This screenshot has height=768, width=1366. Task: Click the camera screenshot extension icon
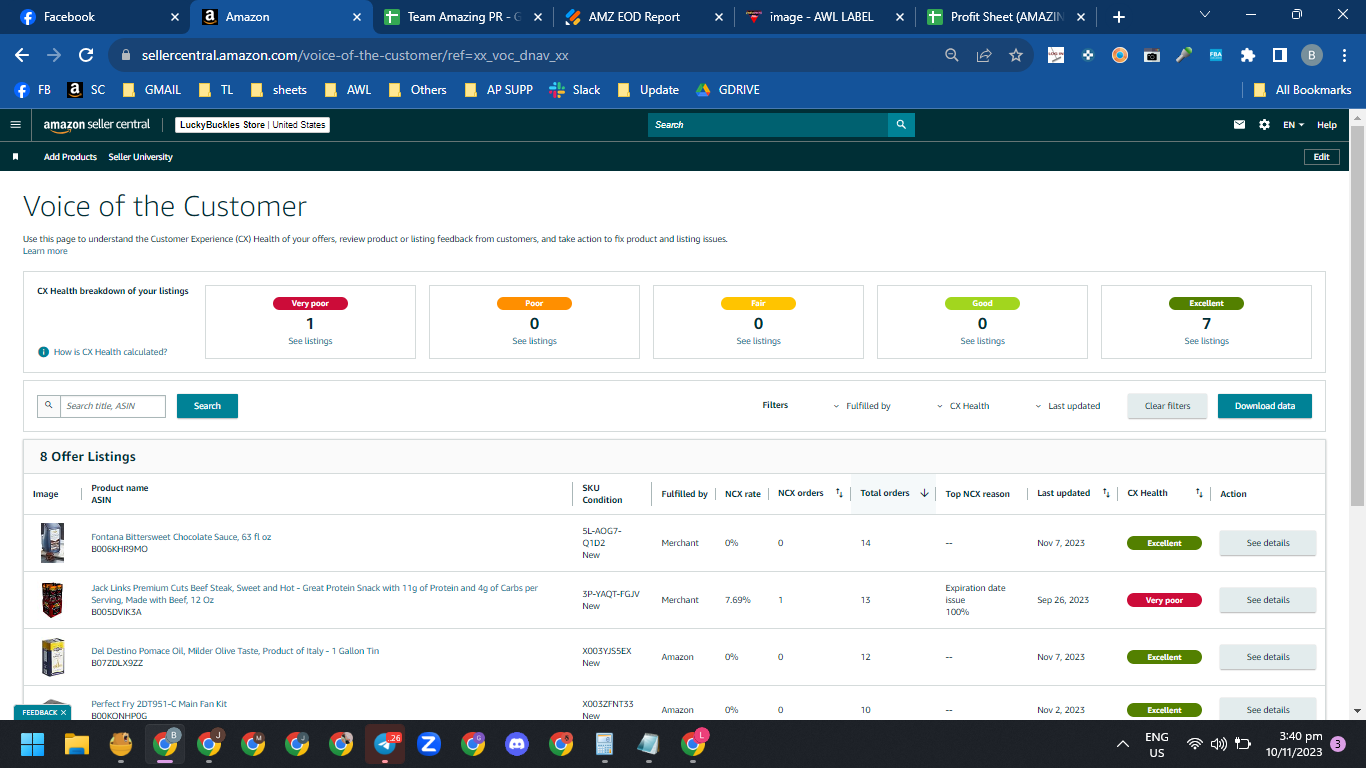tap(1152, 55)
